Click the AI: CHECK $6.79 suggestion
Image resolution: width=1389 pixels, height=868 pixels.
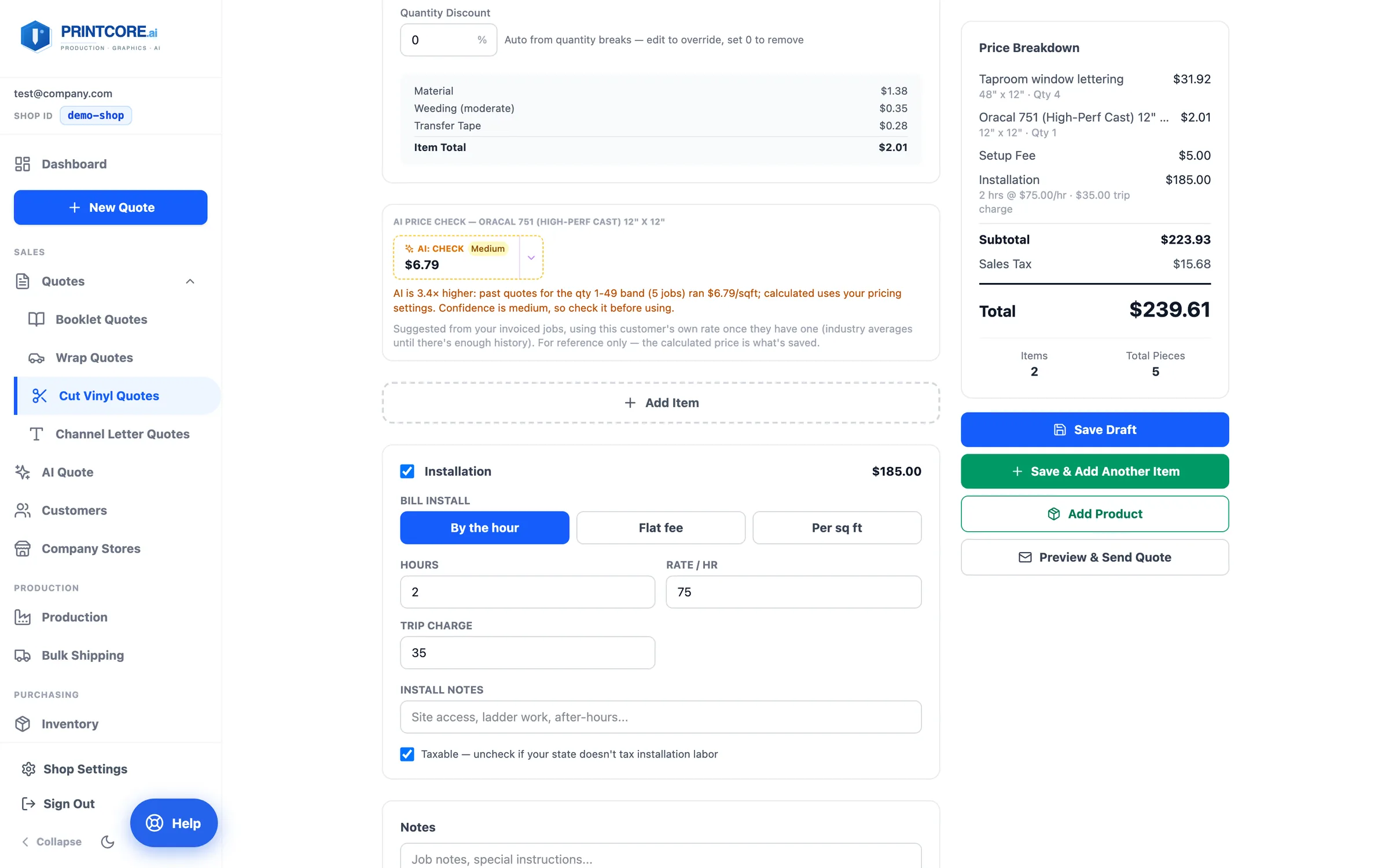point(456,258)
